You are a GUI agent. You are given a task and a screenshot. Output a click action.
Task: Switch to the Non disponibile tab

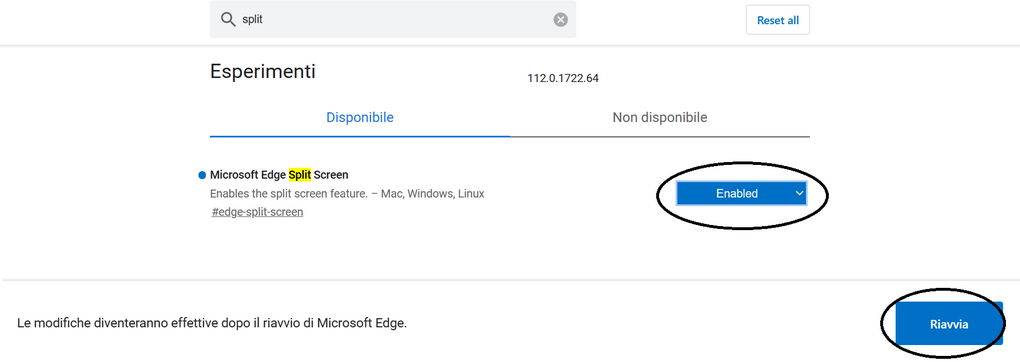660,118
